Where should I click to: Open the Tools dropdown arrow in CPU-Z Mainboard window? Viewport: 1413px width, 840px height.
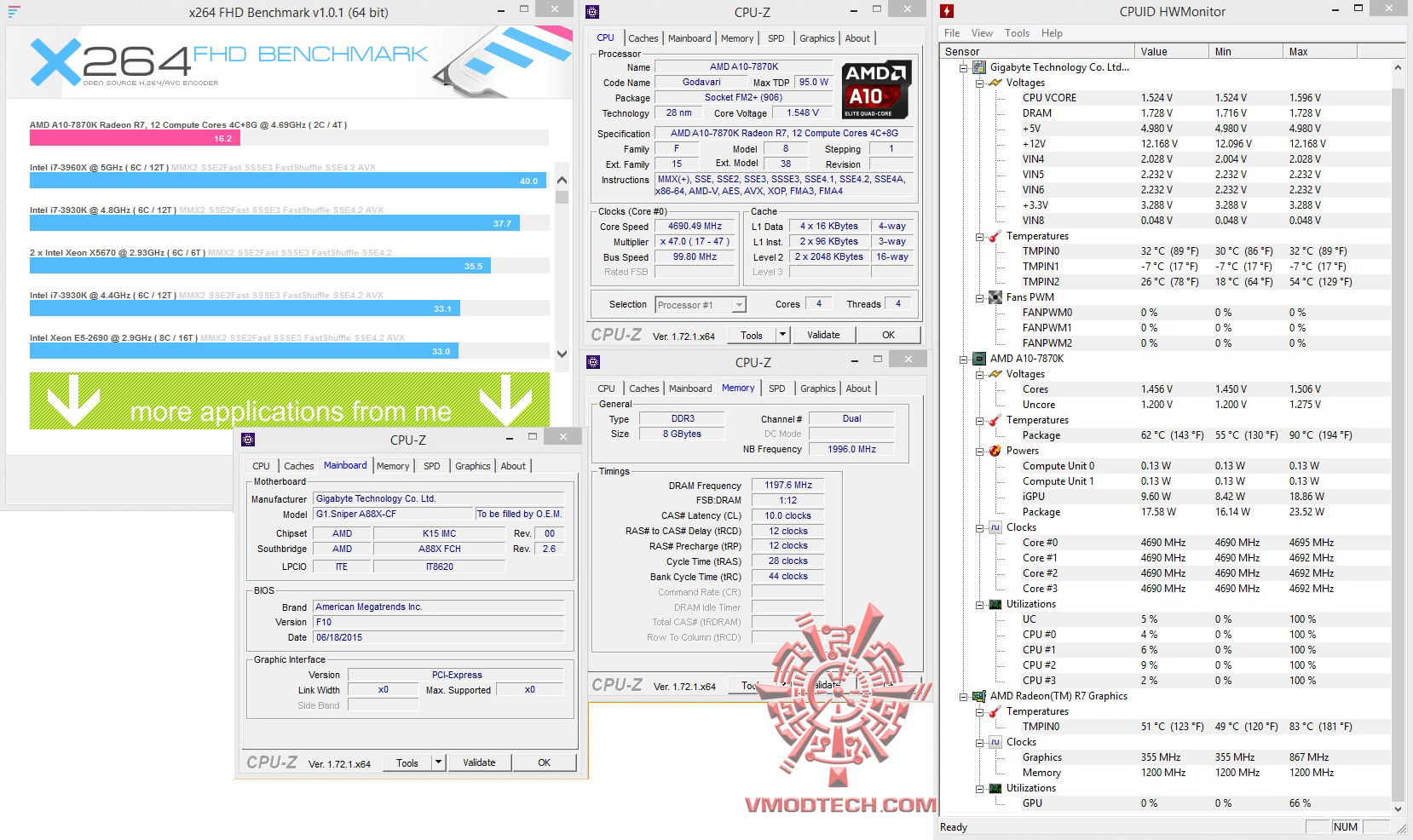[439, 762]
